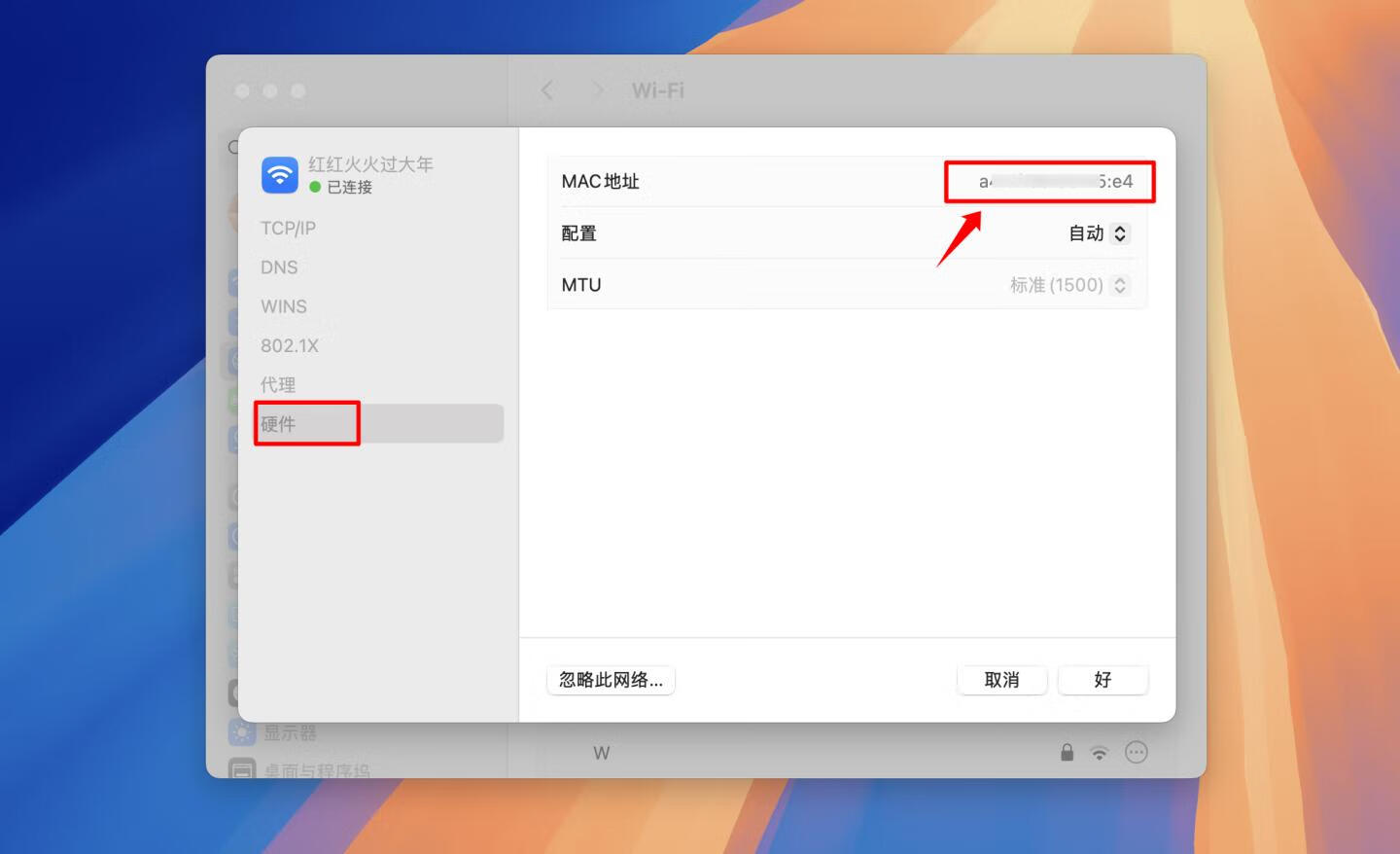Screen dimensions: 1400x854
Task: Confirm with the 好 button
Action: pos(1102,680)
